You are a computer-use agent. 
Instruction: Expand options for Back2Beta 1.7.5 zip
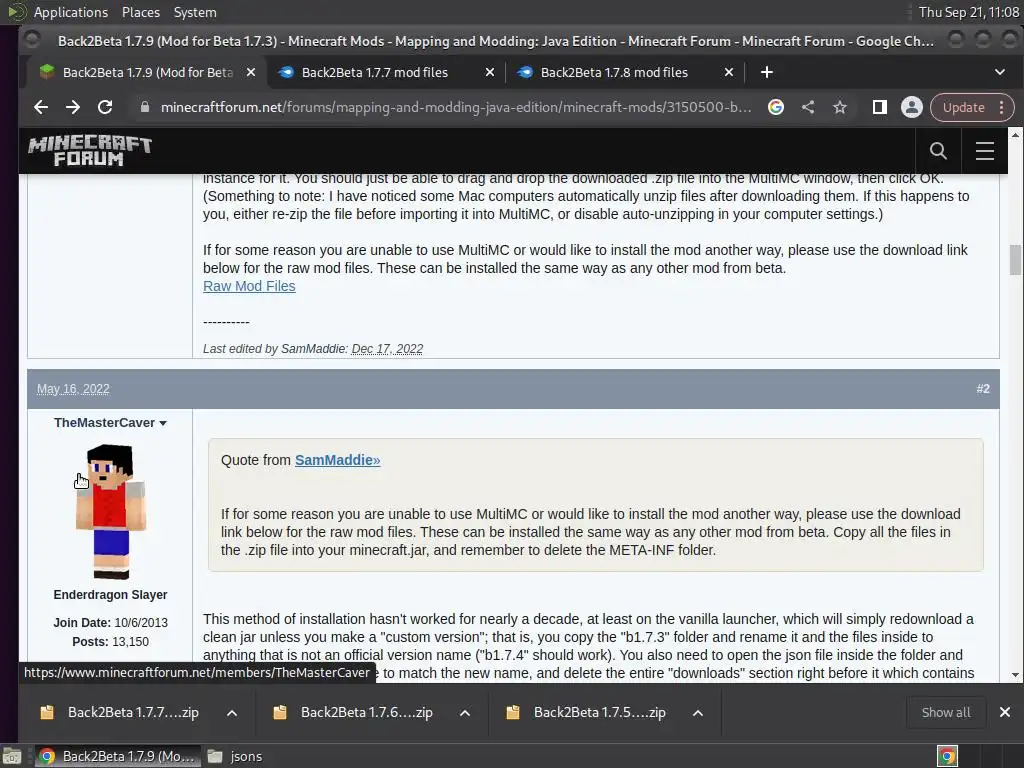point(698,712)
